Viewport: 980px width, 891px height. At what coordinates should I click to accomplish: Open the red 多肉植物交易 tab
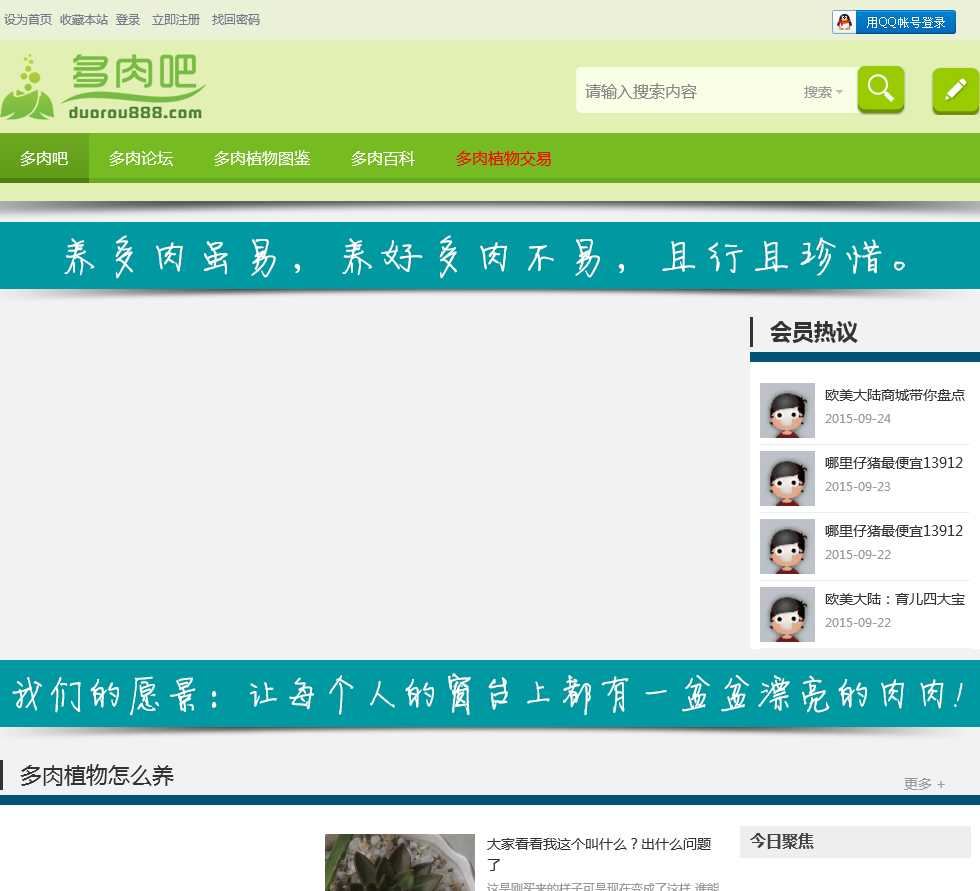pyautogui.click(x=503, y=158)
